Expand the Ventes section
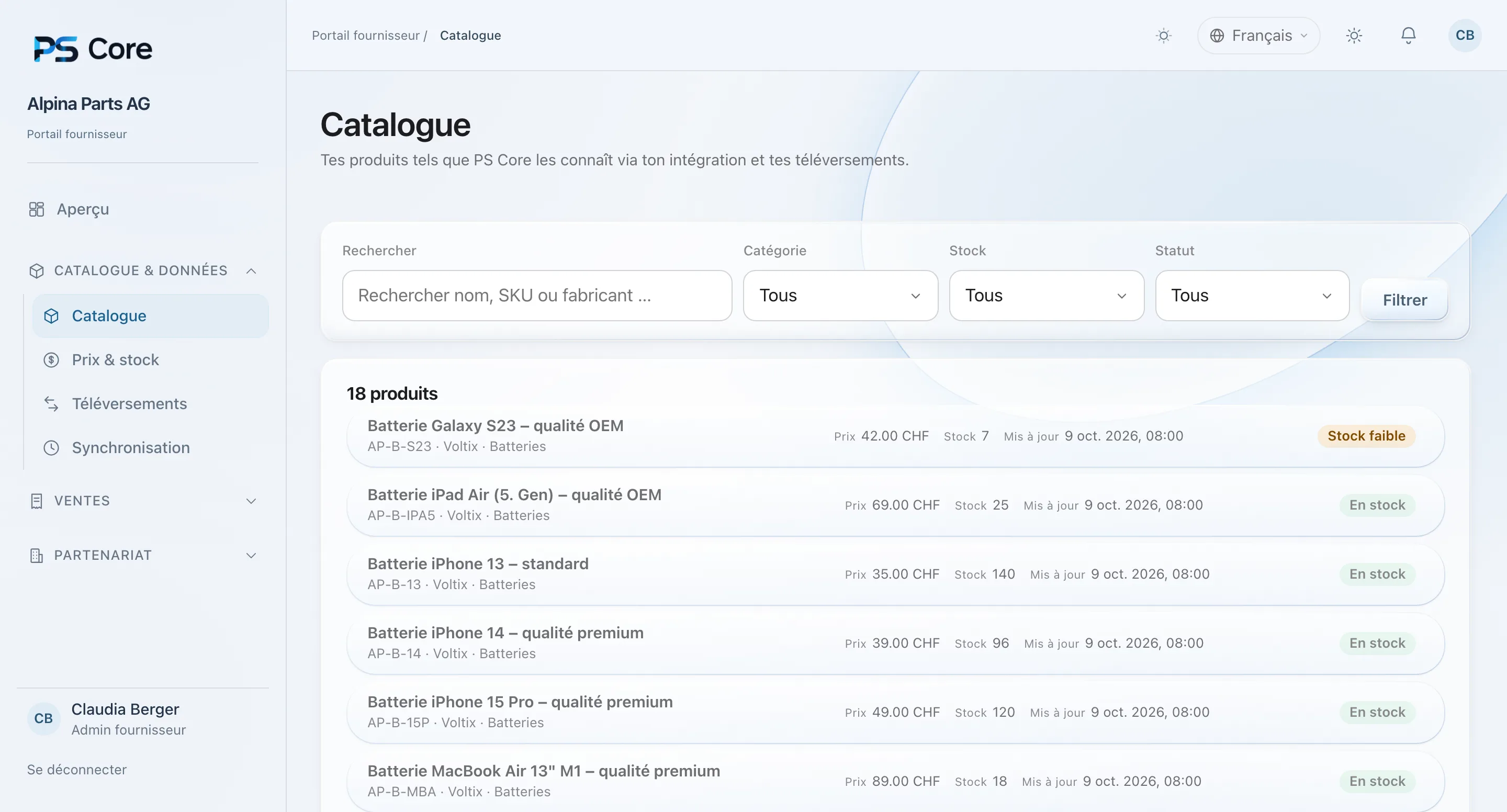Image resolution: width=1507 pixels, height=812 pixels. 251,501
